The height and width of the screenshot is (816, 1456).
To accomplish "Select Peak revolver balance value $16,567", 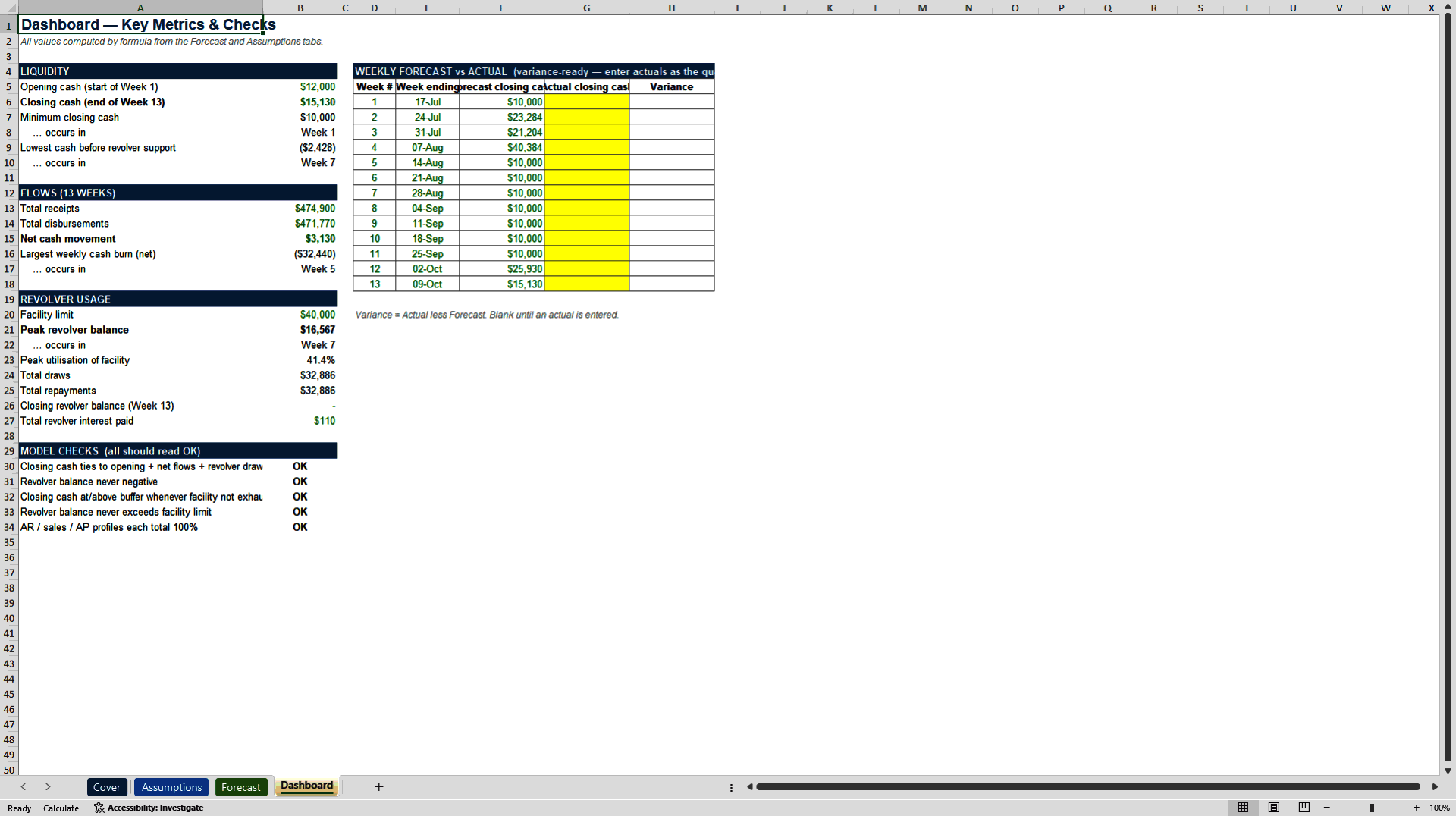I will click(x=300, y=330).
